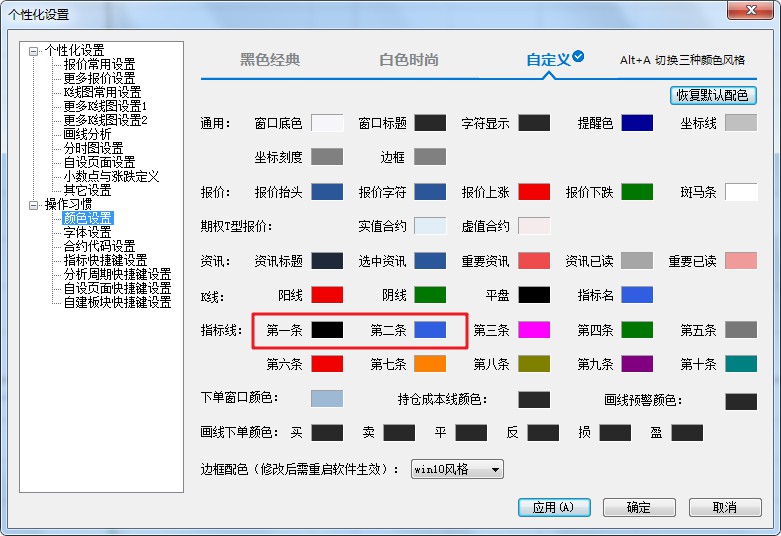This screenshot has width=781, height=536.
Task: Switch to the 白色时尚 theme tab
Action: pos(408,60)
